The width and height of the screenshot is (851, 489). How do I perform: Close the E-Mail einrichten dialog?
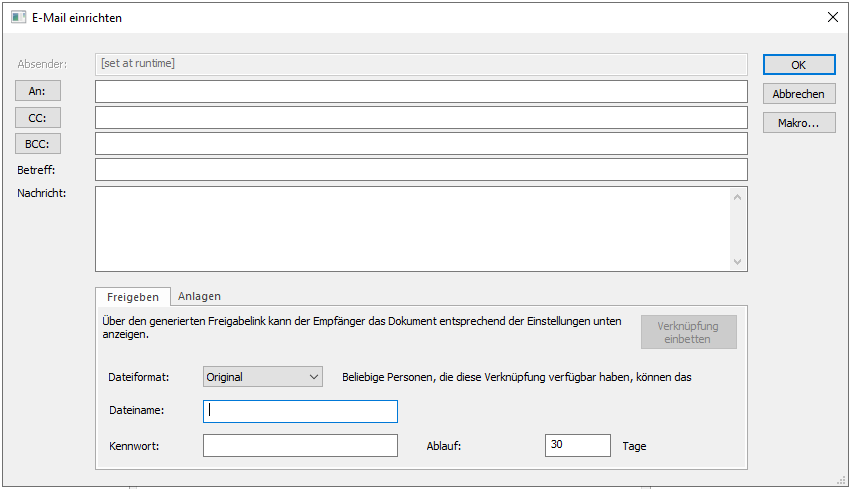[832, 18]
